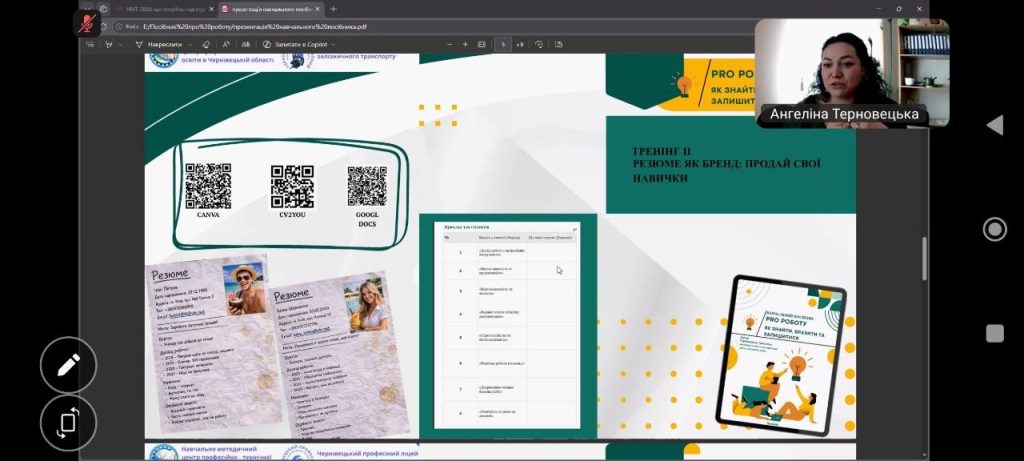This screenshot has height=461, width=1024.
Task: Expand the highlighter tool dropdown
Action: [122, 45]
